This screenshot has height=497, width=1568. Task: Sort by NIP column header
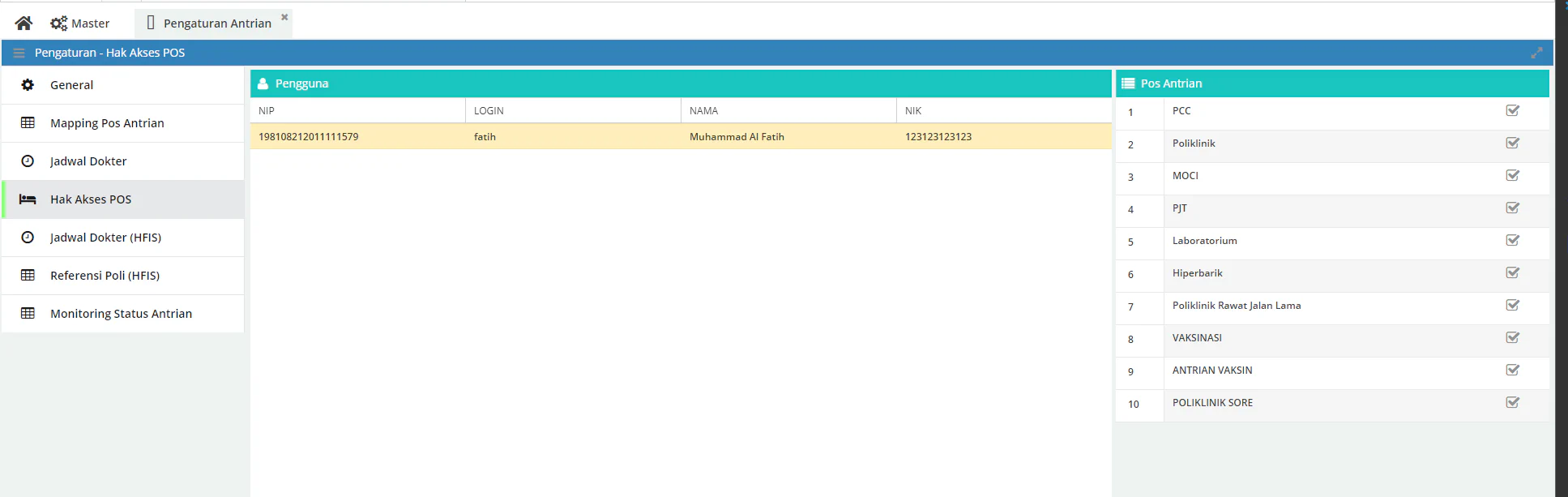(x=357, y=111)
